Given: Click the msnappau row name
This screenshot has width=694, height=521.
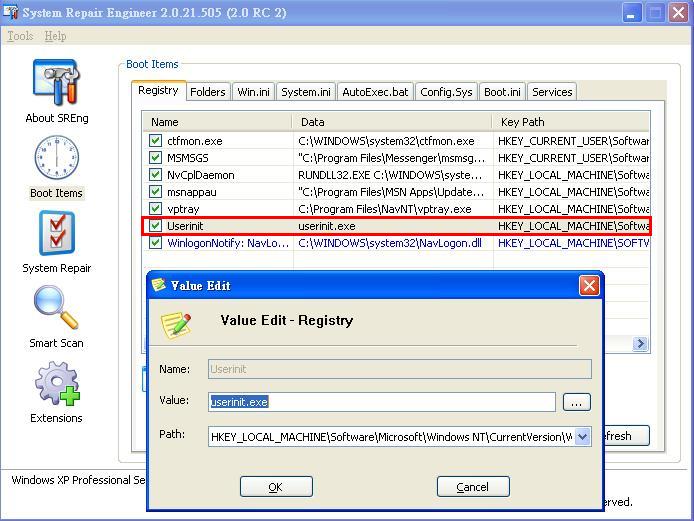Looking at the screenshot, I should pyautogui.click(x=192, y=192).
